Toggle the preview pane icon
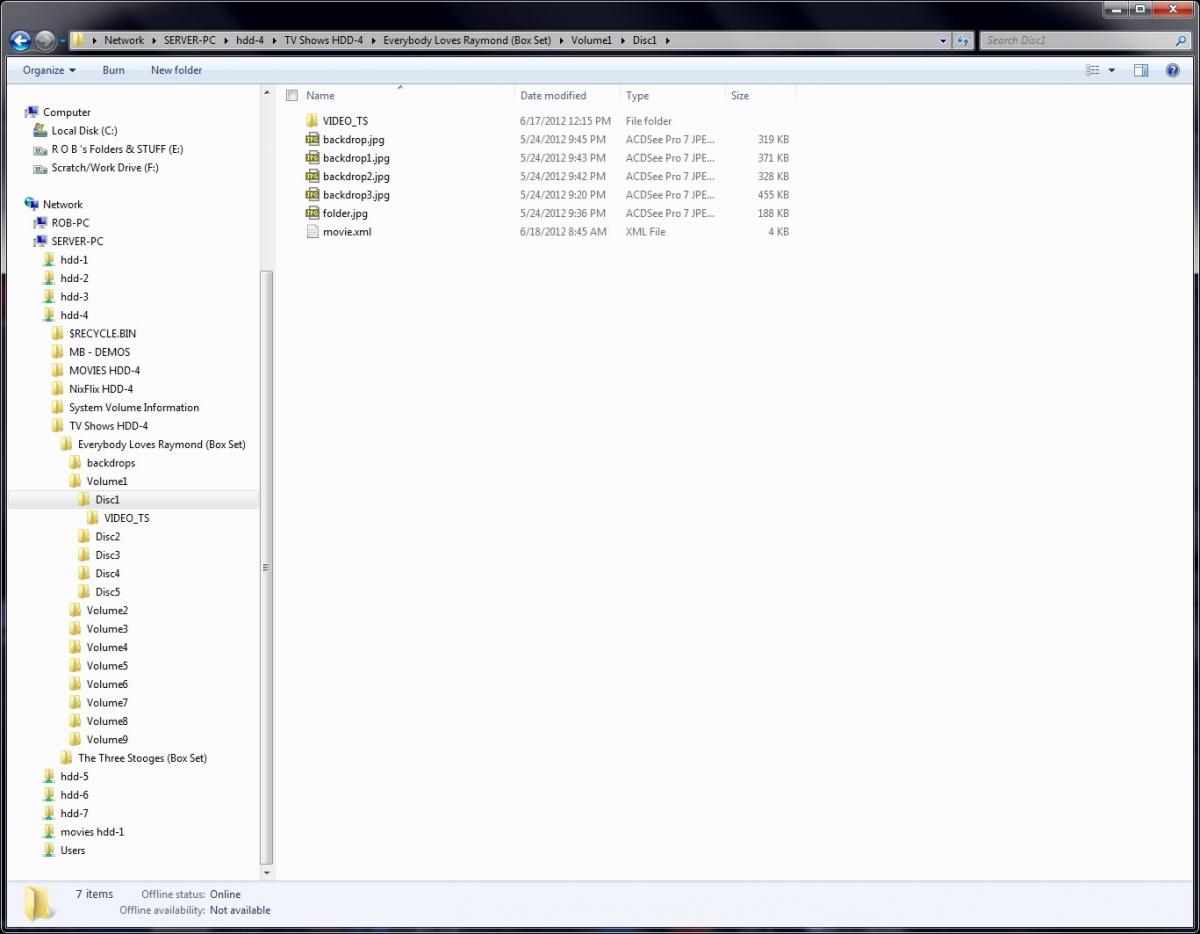This screenshot has width=1200, height=934. click(1141, 70)
